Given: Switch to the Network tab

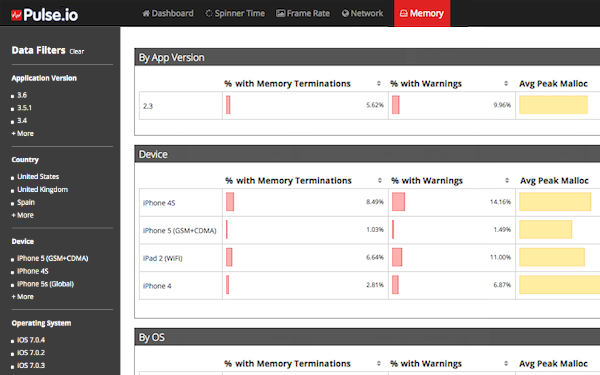Looking at the screenshot, I should (x=362, y=13).
